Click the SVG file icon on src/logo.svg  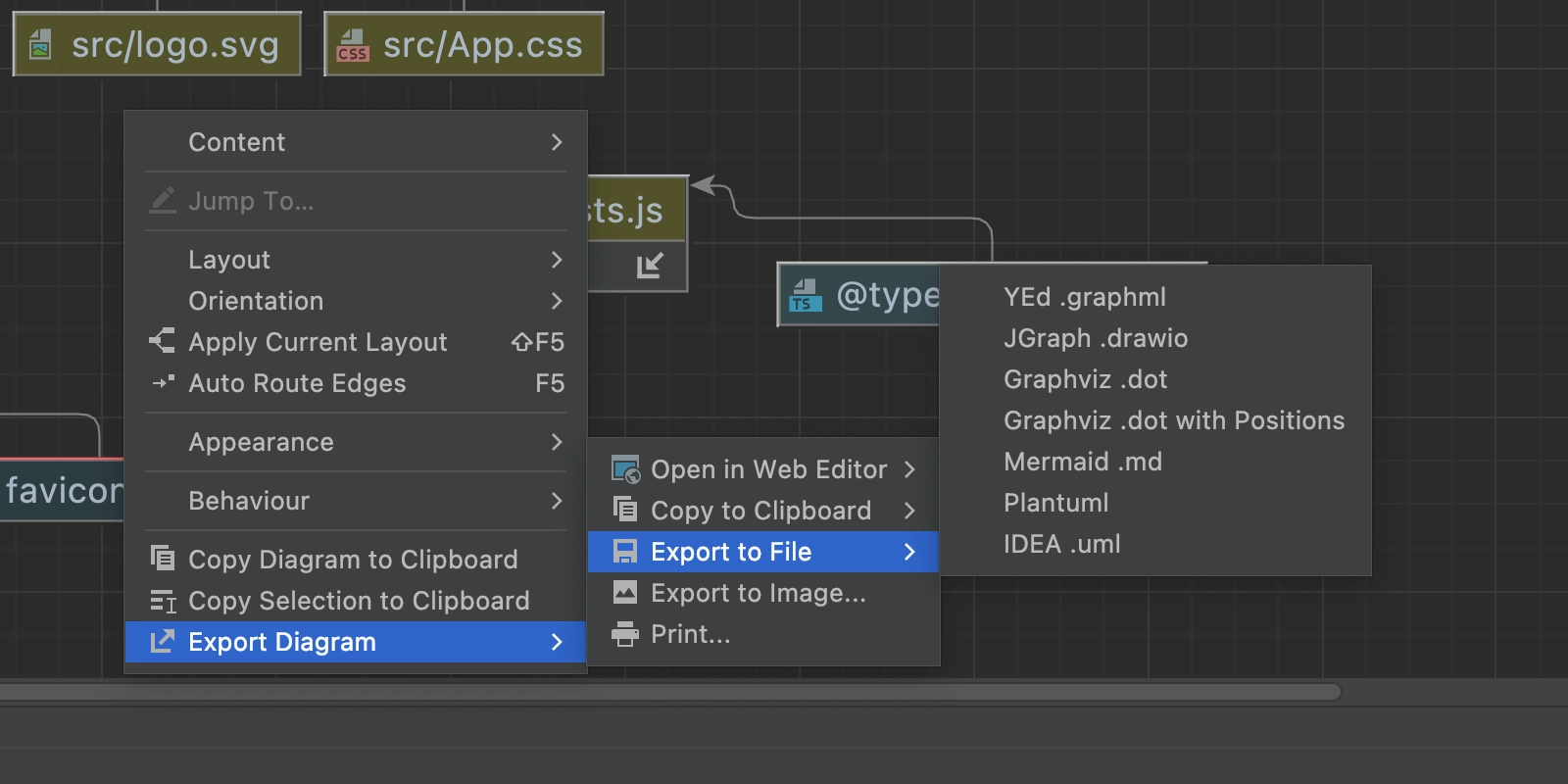[x=40, y=44]
